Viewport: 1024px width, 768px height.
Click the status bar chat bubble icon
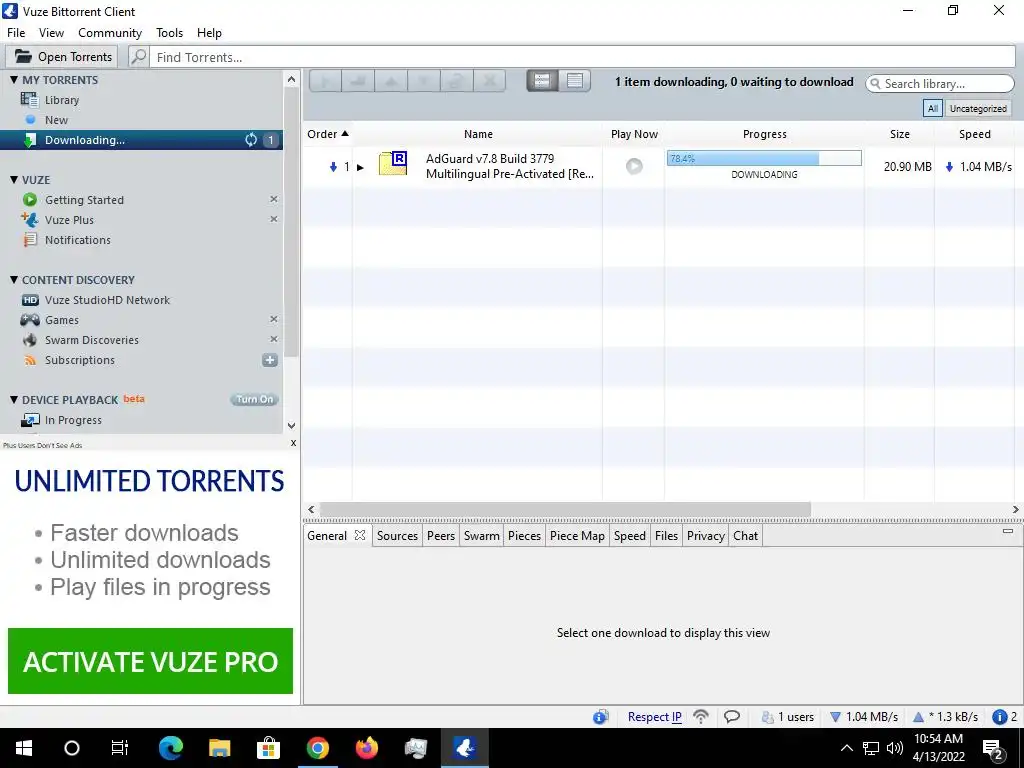tap(732, 716)
